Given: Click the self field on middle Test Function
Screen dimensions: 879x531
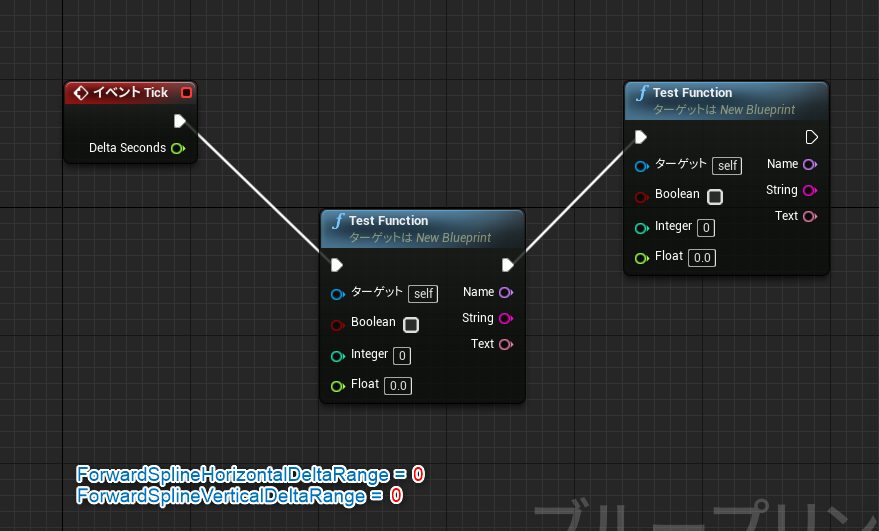Looking at the screenshot, I should tap(423, 294).
